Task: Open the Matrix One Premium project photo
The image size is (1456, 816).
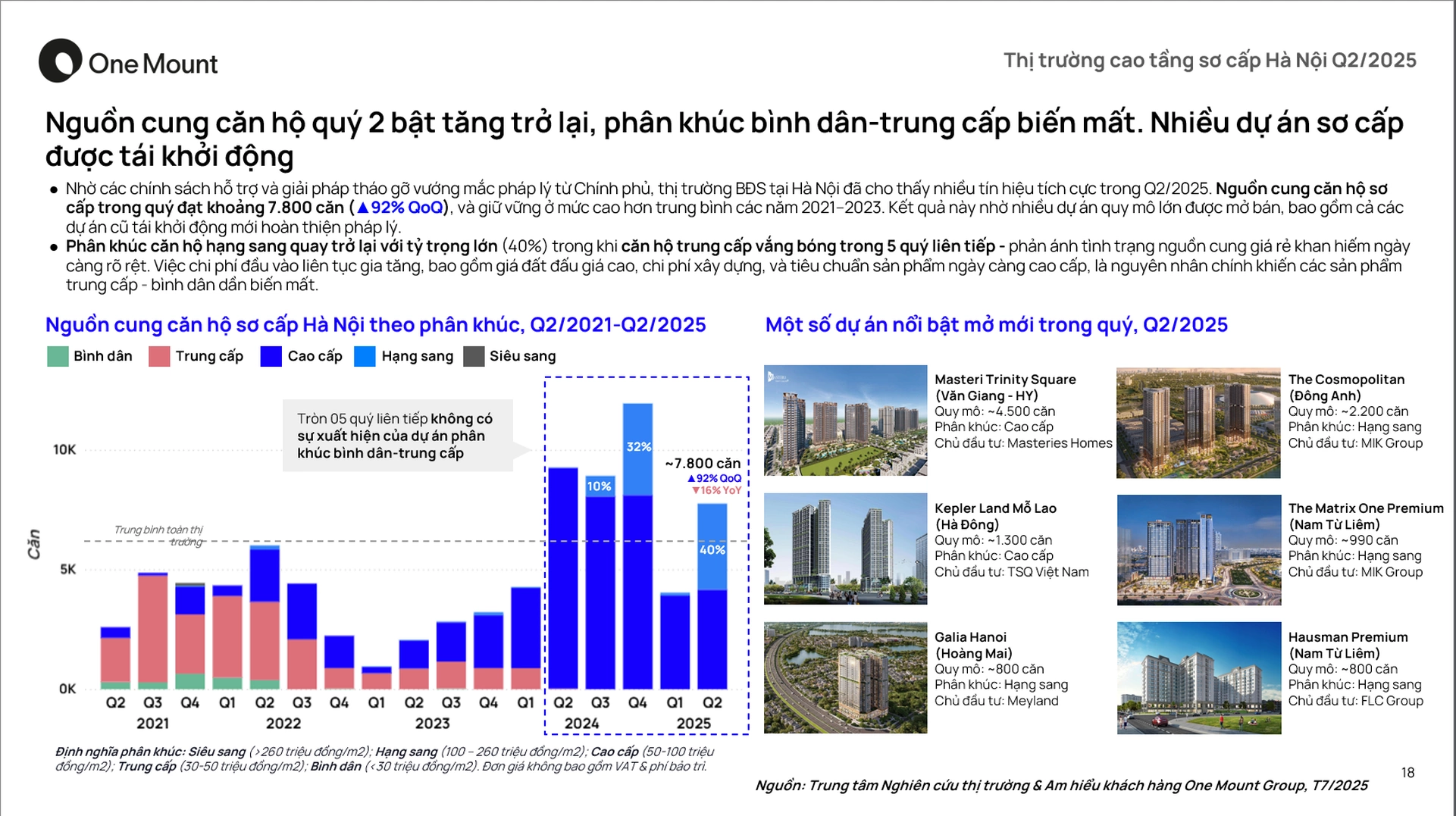Action: point(1199,550)
